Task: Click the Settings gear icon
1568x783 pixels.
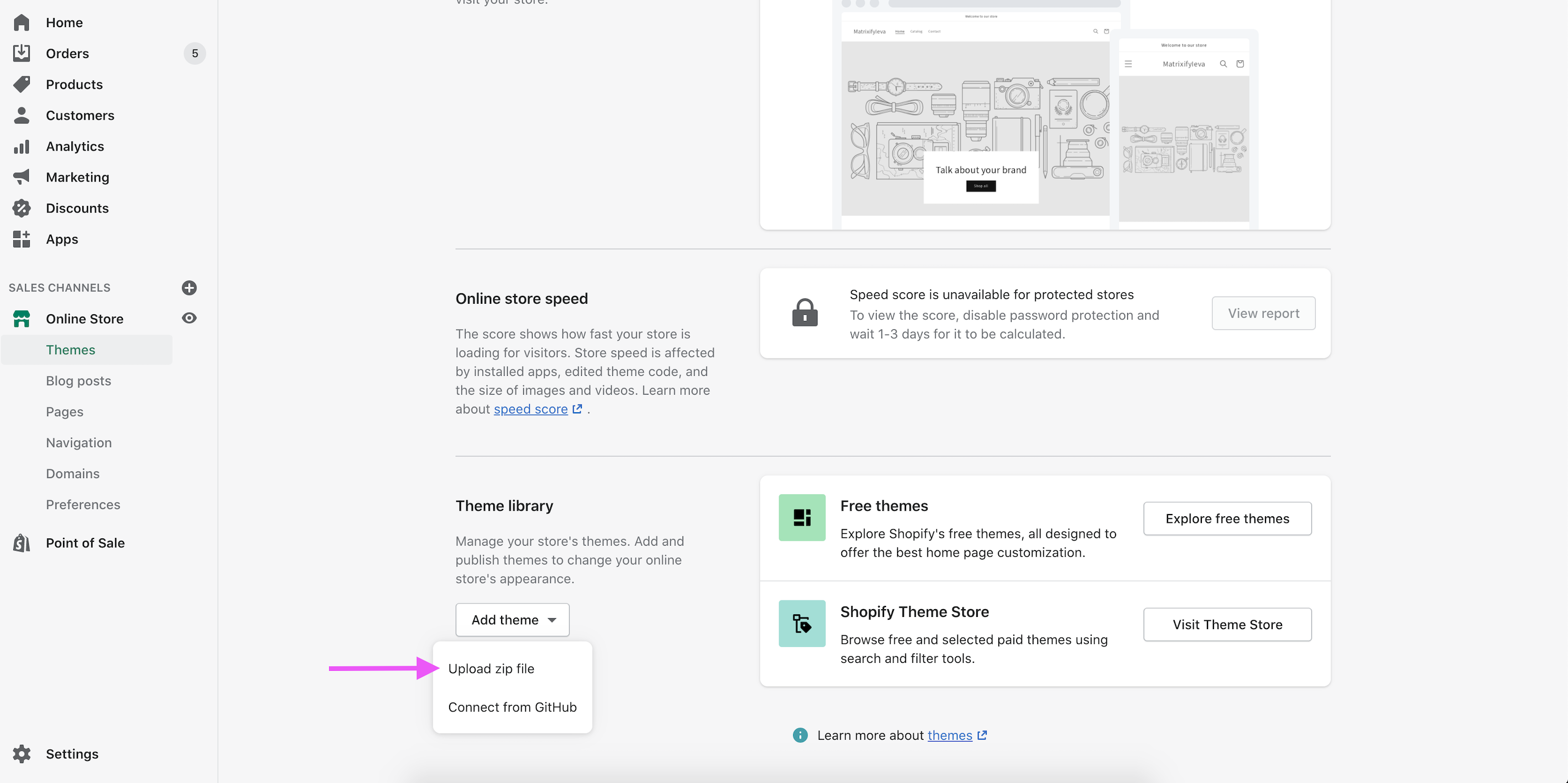Action: (x=22, y=754)
